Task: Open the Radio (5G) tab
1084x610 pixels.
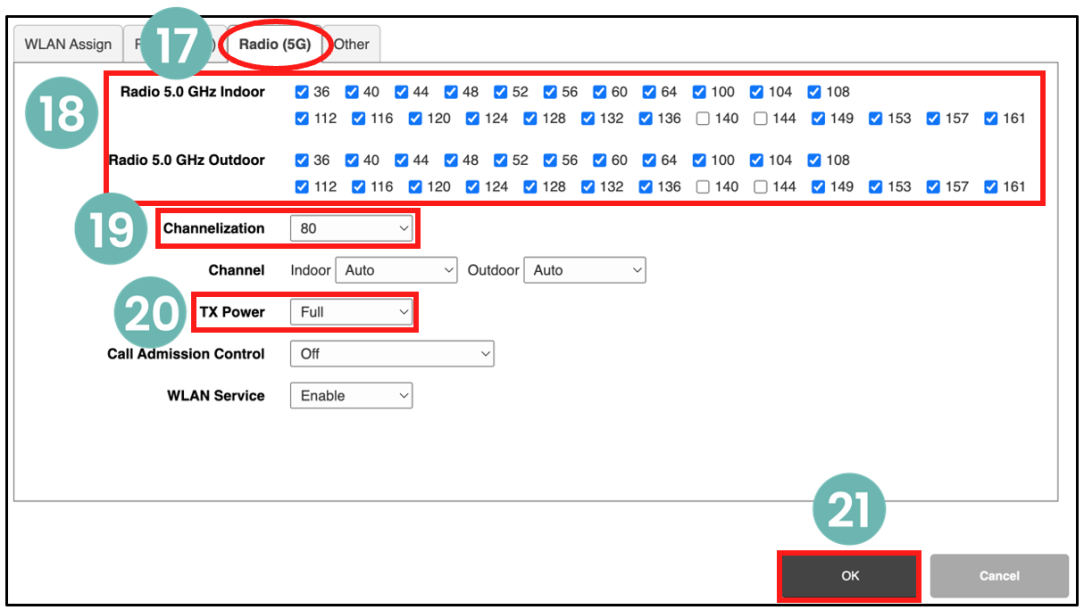Action: point(274,44)
